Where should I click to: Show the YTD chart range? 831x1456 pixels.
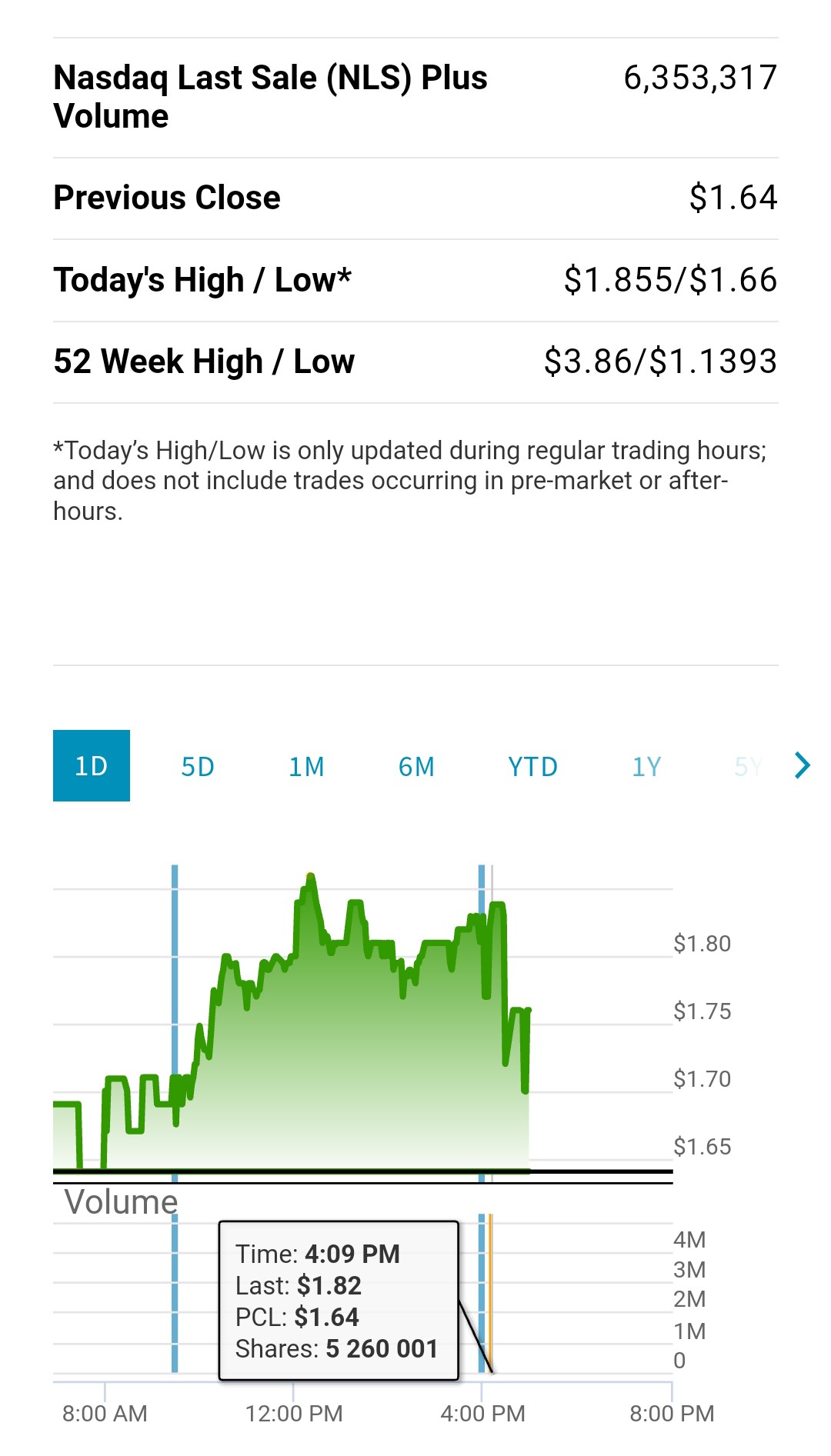pyautogui.click(x=532, y=767)
